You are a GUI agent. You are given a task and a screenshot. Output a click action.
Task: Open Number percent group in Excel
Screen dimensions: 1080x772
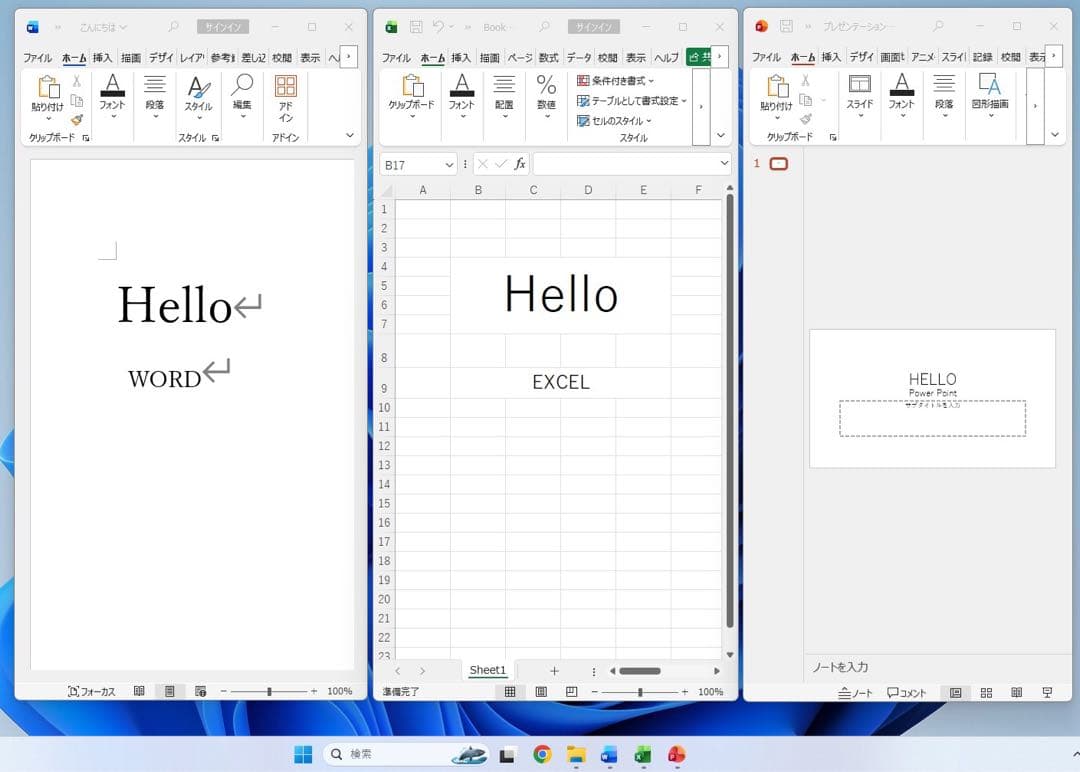click(546, 96)
